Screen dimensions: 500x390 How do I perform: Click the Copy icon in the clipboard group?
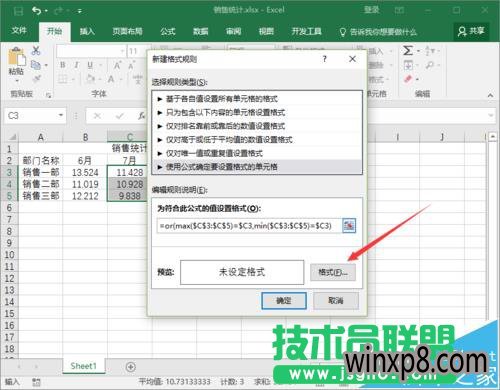[x=35, y=65]
